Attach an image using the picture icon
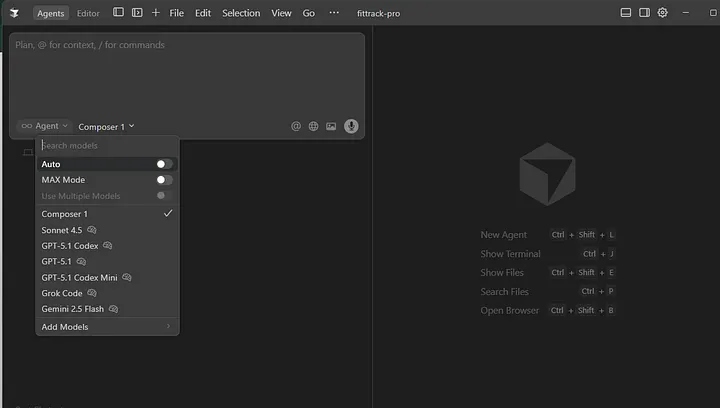 [x=331, y=127]
